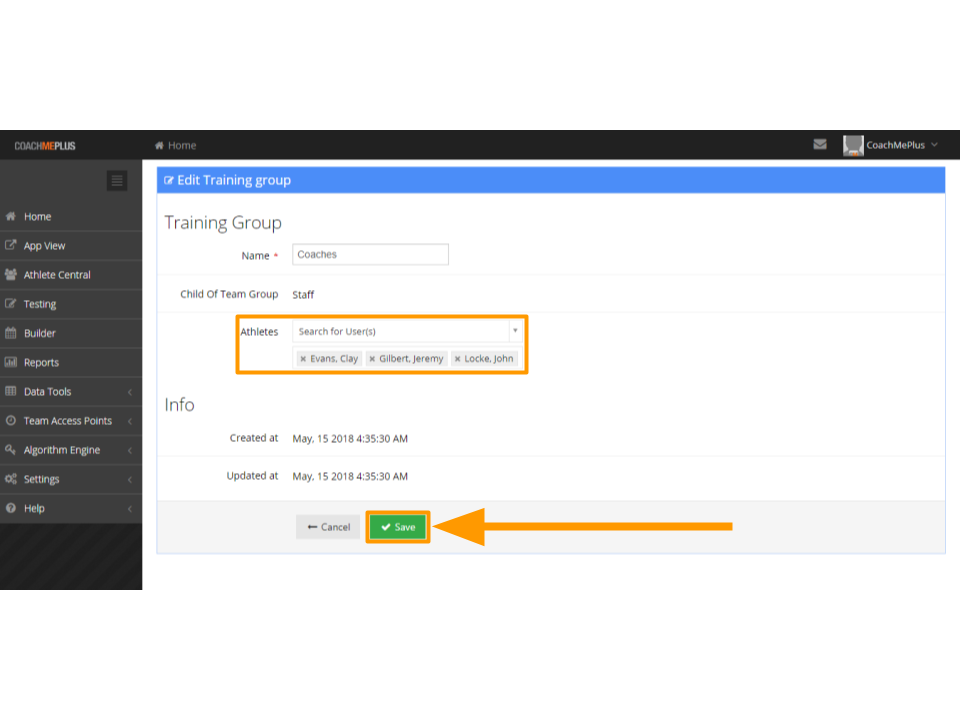This screenshot has width=960, height=720.
Task: Click the Gilbert, Jeremy tag name
Action: tap(411, 359)
